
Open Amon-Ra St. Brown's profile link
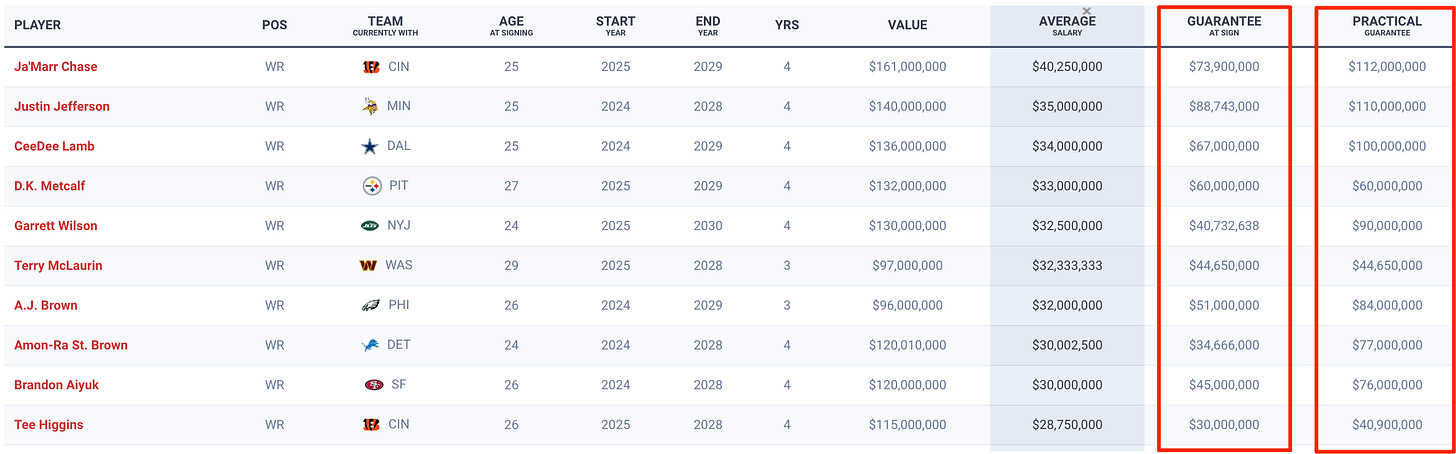71,345
